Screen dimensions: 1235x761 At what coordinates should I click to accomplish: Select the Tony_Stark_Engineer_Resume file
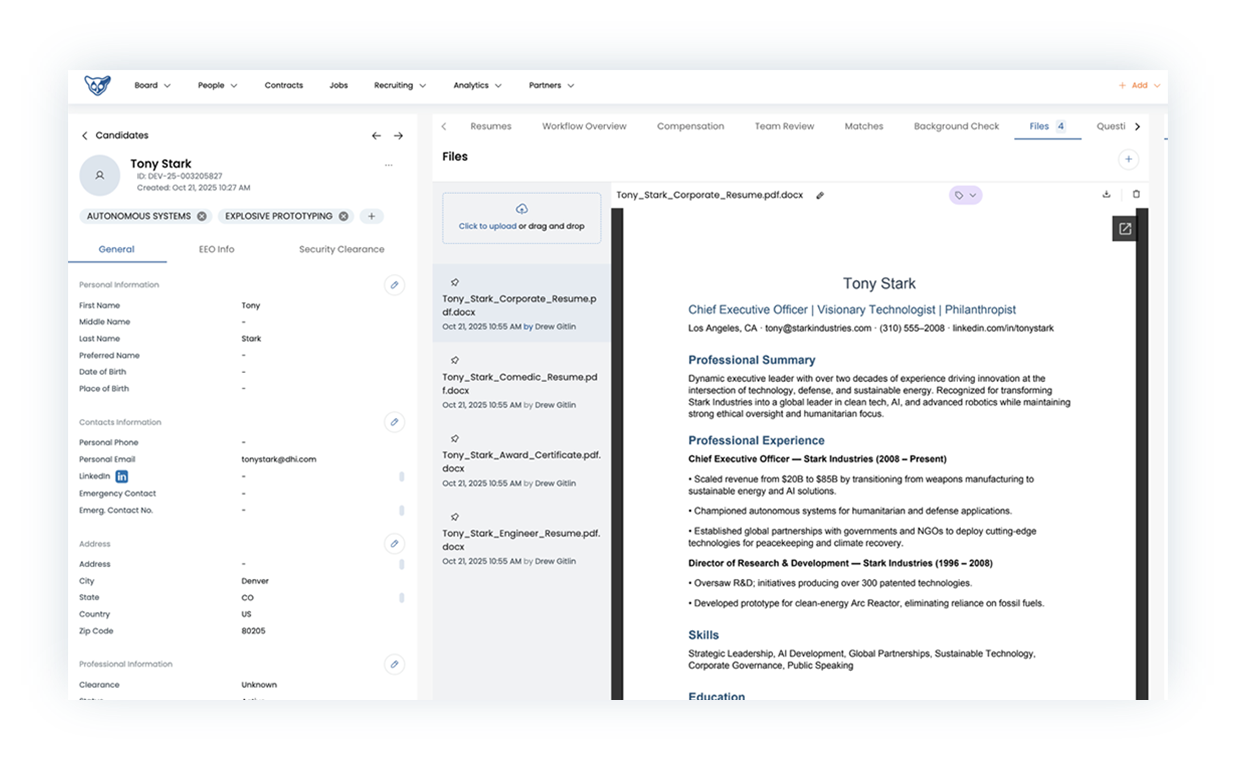(521, 540)
